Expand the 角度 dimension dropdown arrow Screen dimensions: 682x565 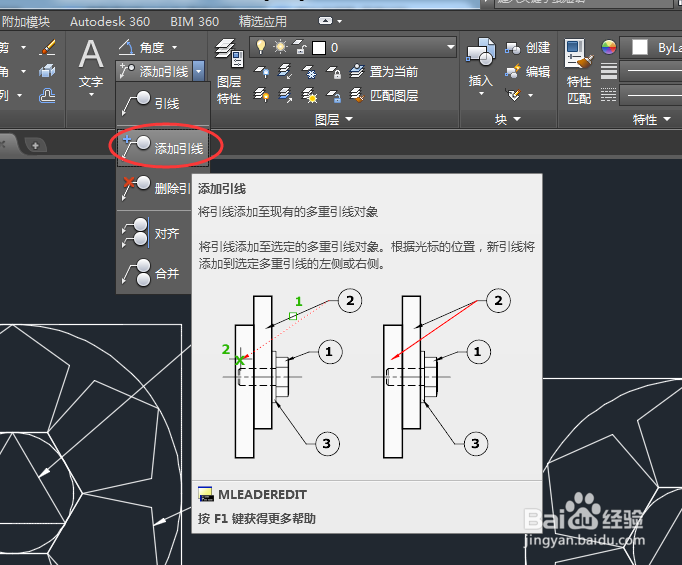tap(174, 47)
